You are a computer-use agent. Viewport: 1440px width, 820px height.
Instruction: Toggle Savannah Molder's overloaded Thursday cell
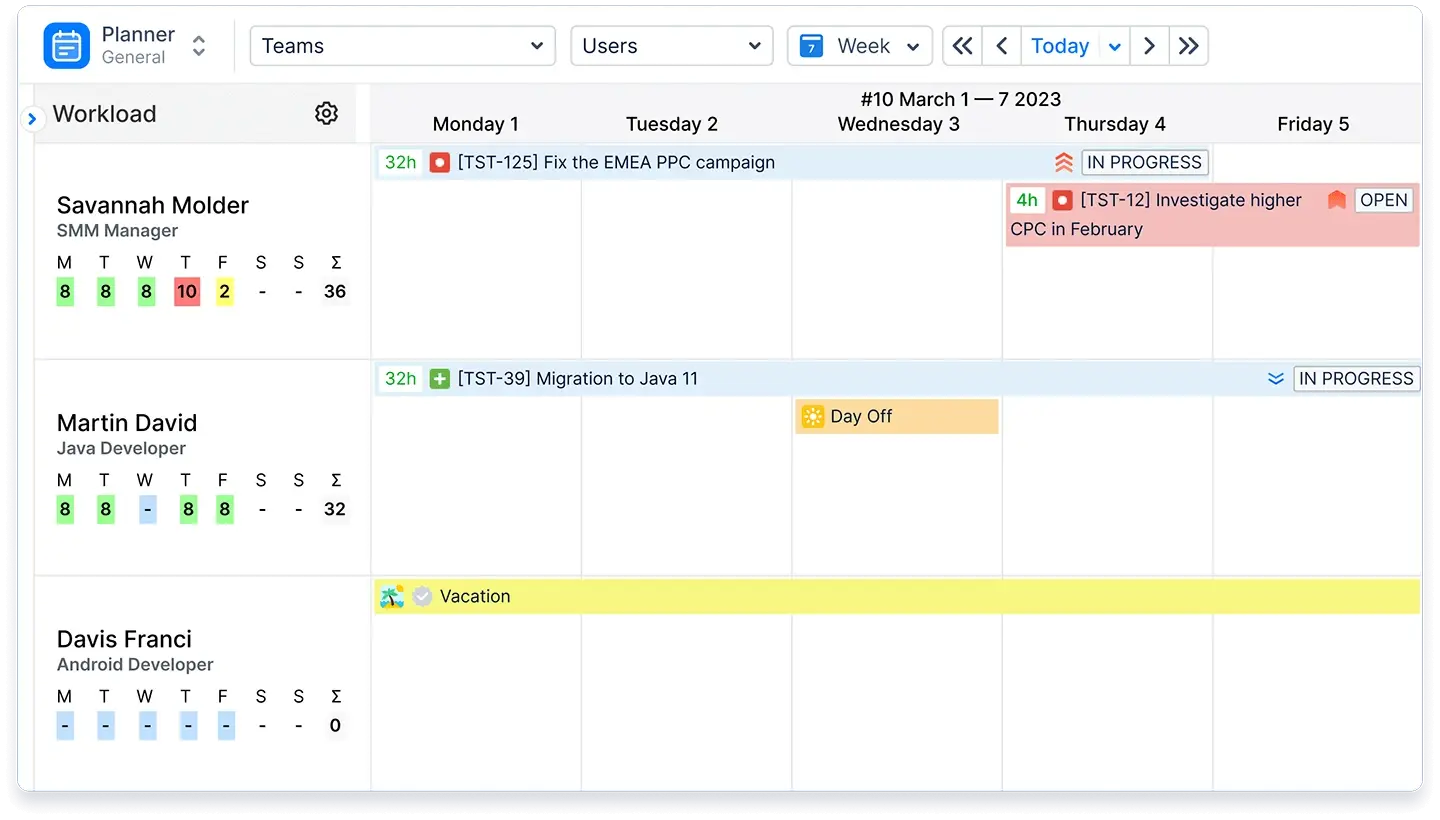186,291
